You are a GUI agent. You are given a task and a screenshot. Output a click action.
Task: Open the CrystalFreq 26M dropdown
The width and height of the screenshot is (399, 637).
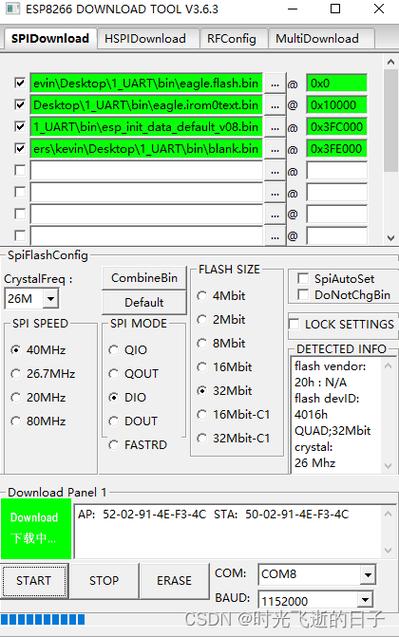coord(50,299)
